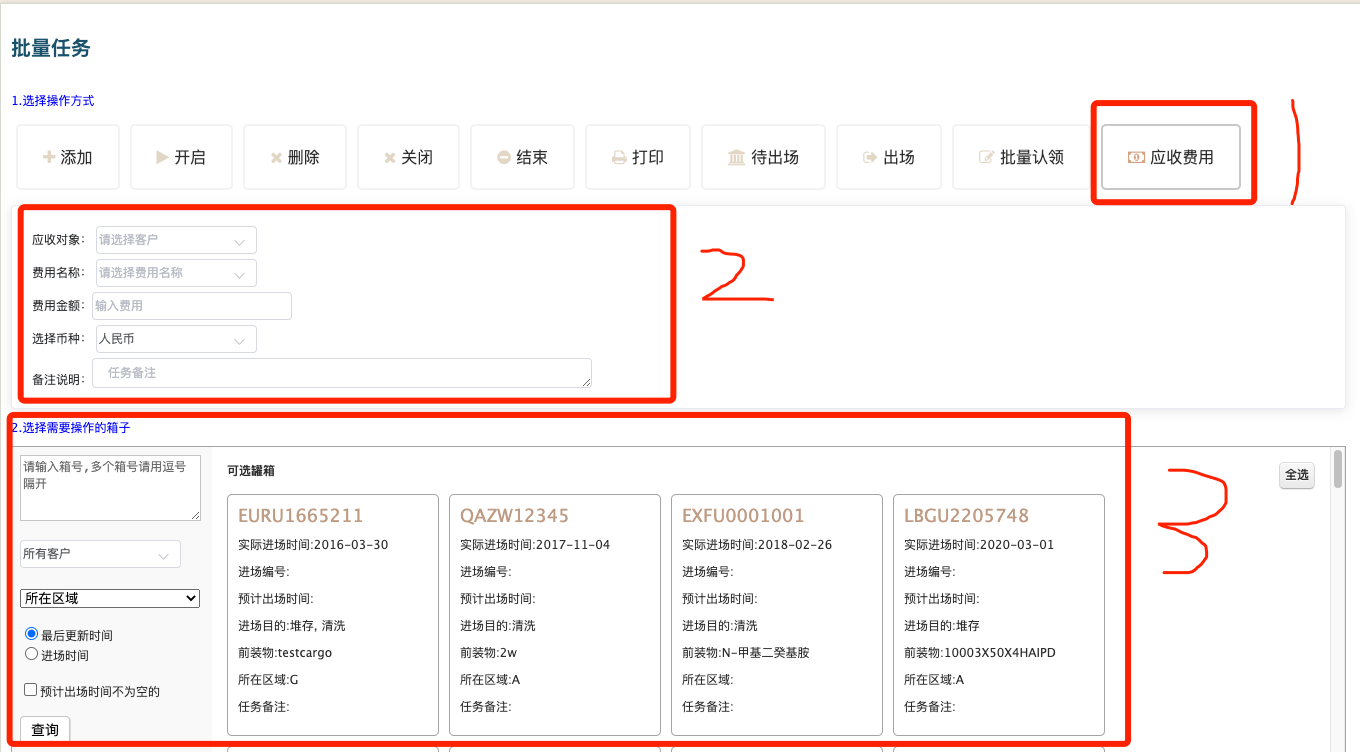Click the 打印 printer icon button
This screenshot has height=752, width=1360.
click(638, 157)
